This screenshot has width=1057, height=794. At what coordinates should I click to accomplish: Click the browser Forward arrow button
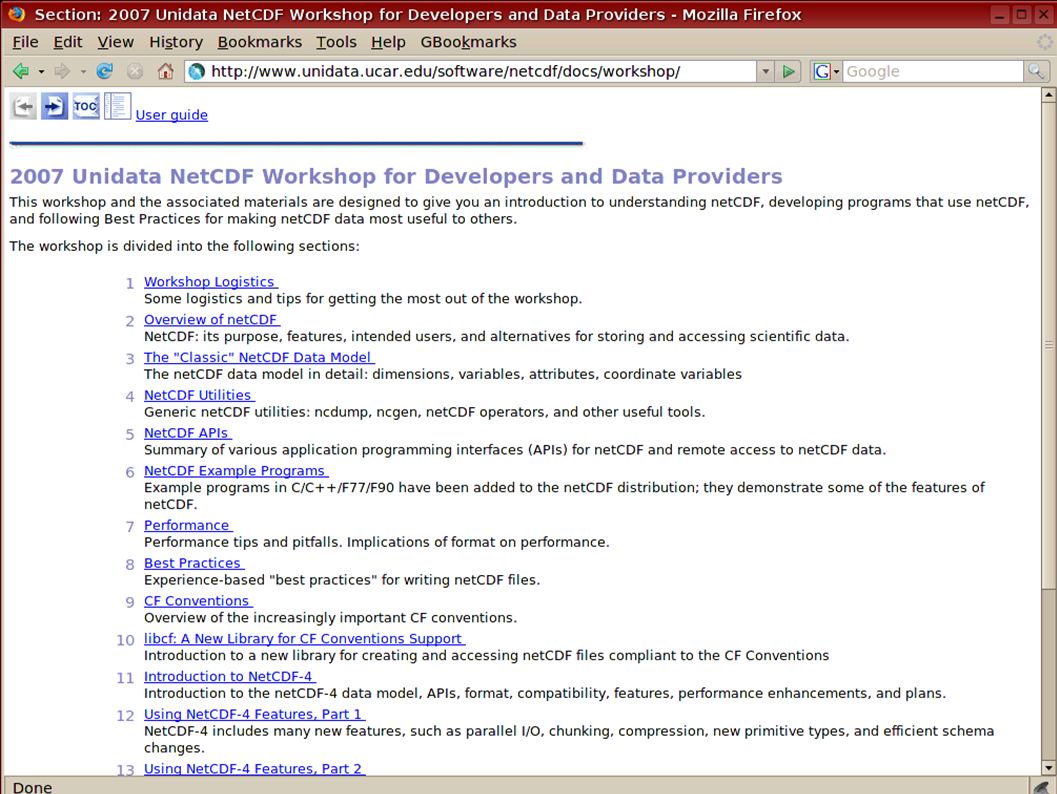pyautogui.click(x=61, y=71)
